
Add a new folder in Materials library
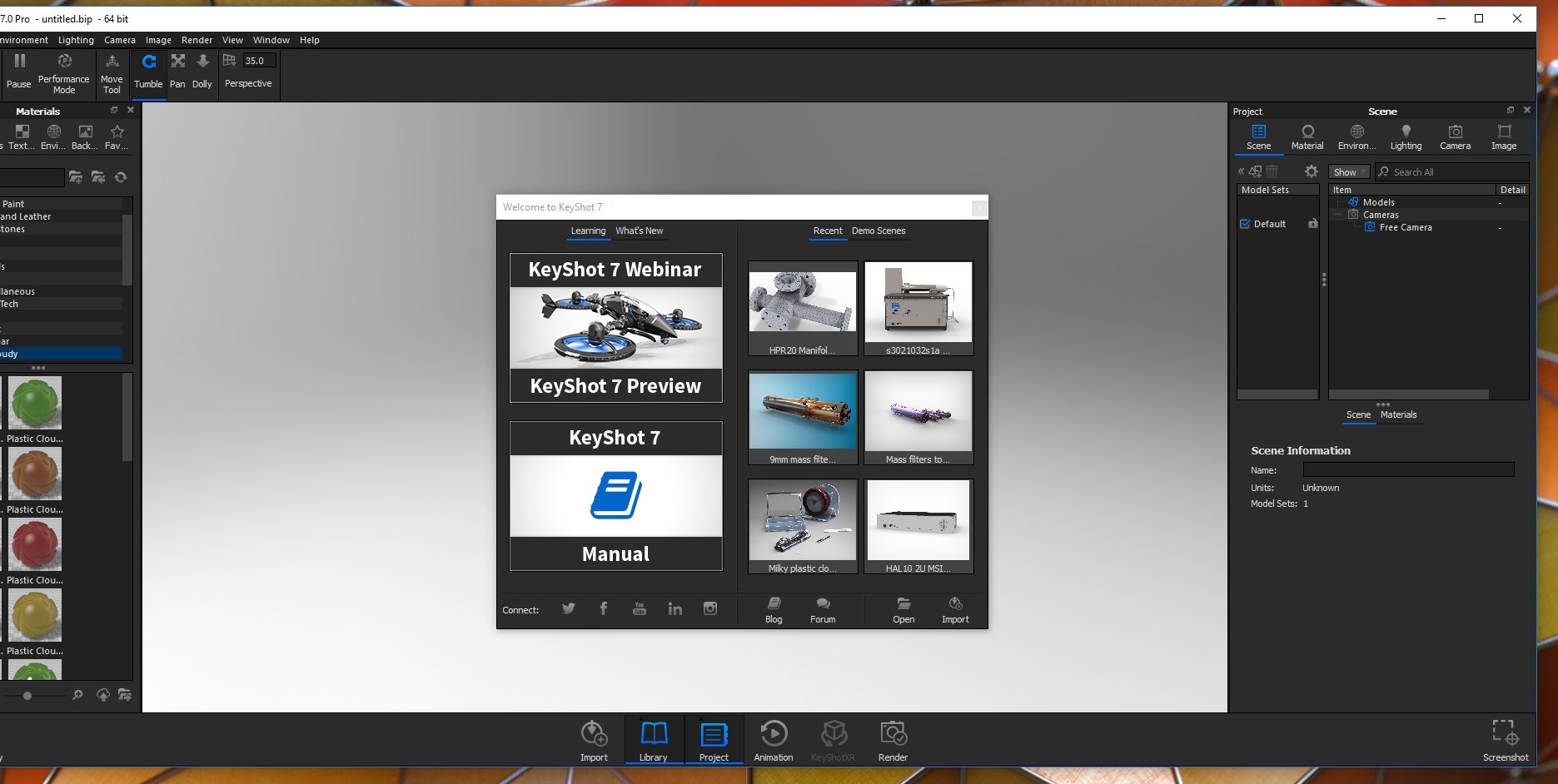coord(76,177)
